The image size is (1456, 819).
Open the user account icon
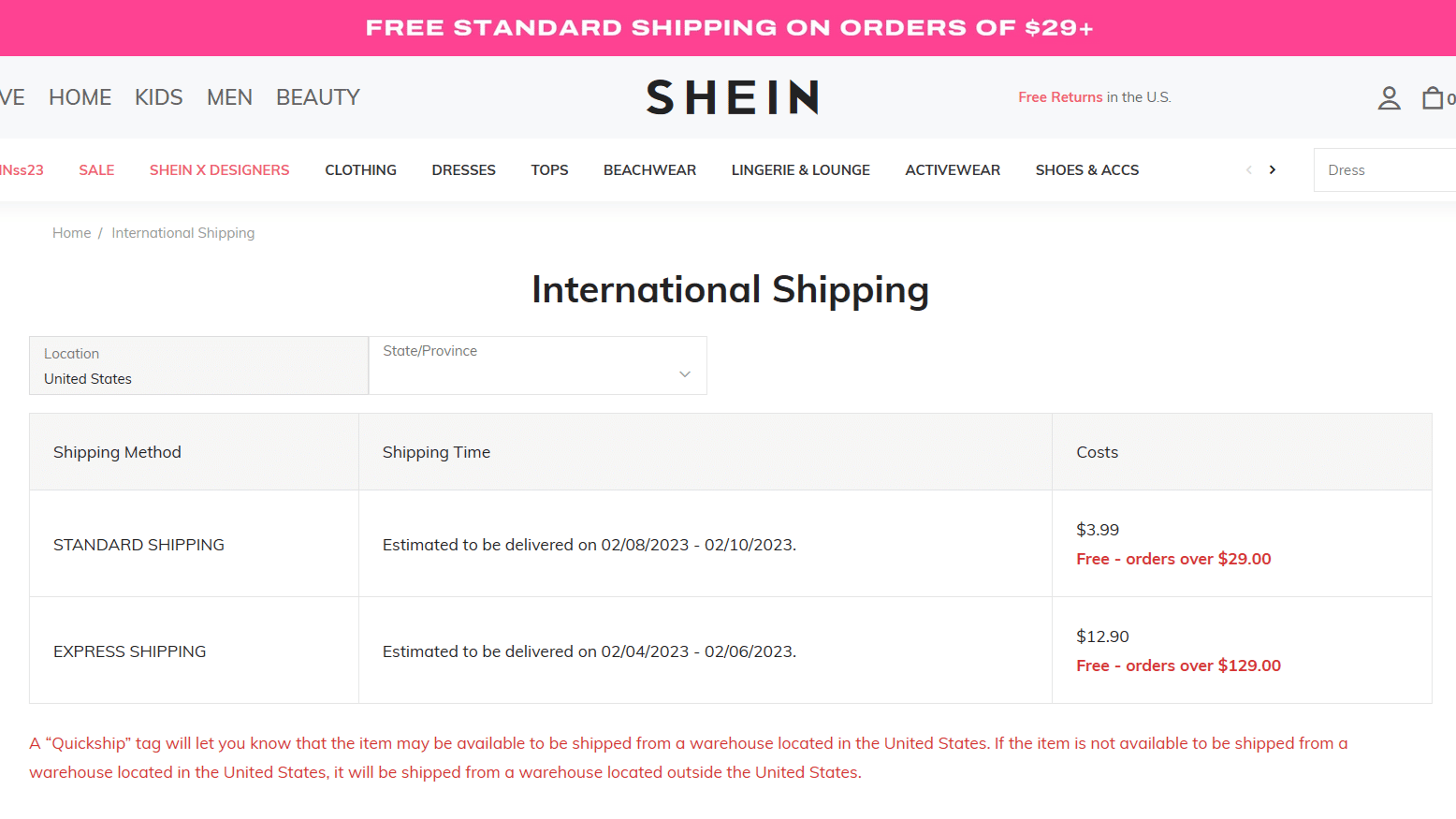(x=1389, y=97)
